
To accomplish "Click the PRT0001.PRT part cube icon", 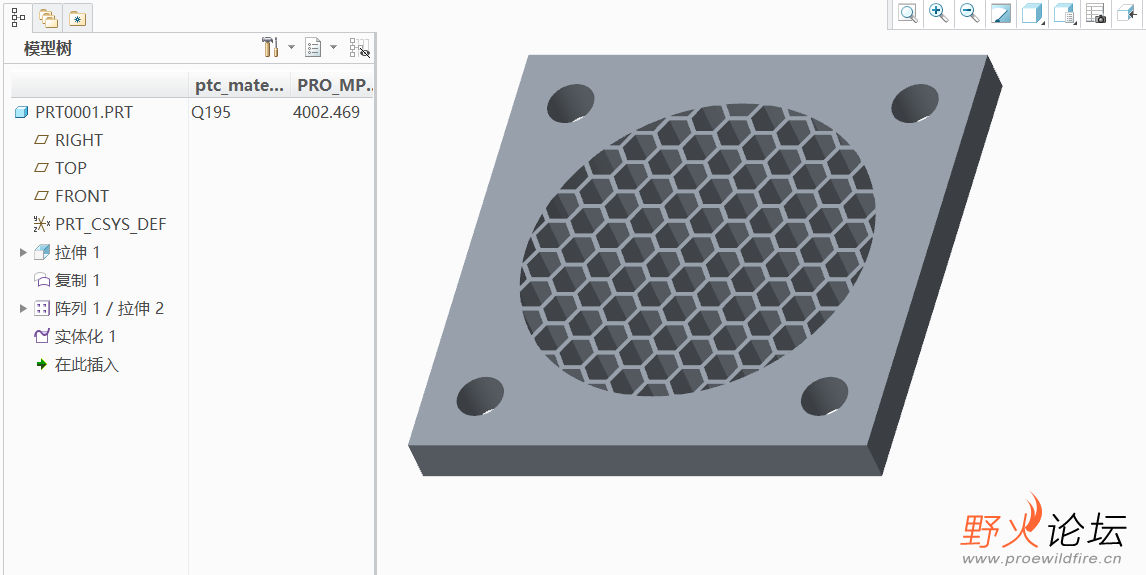I will (x=21, y=113).
